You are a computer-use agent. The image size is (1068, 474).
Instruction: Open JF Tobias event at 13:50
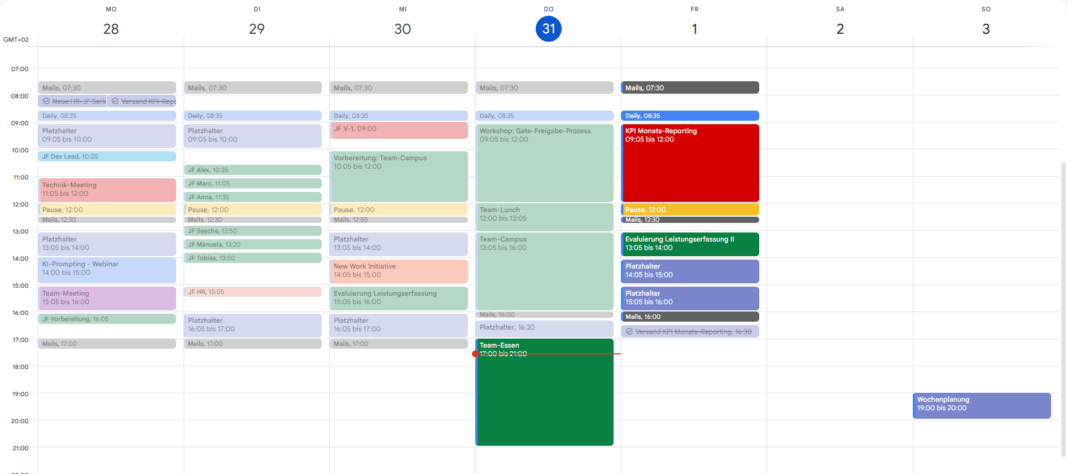coord(253,258)
